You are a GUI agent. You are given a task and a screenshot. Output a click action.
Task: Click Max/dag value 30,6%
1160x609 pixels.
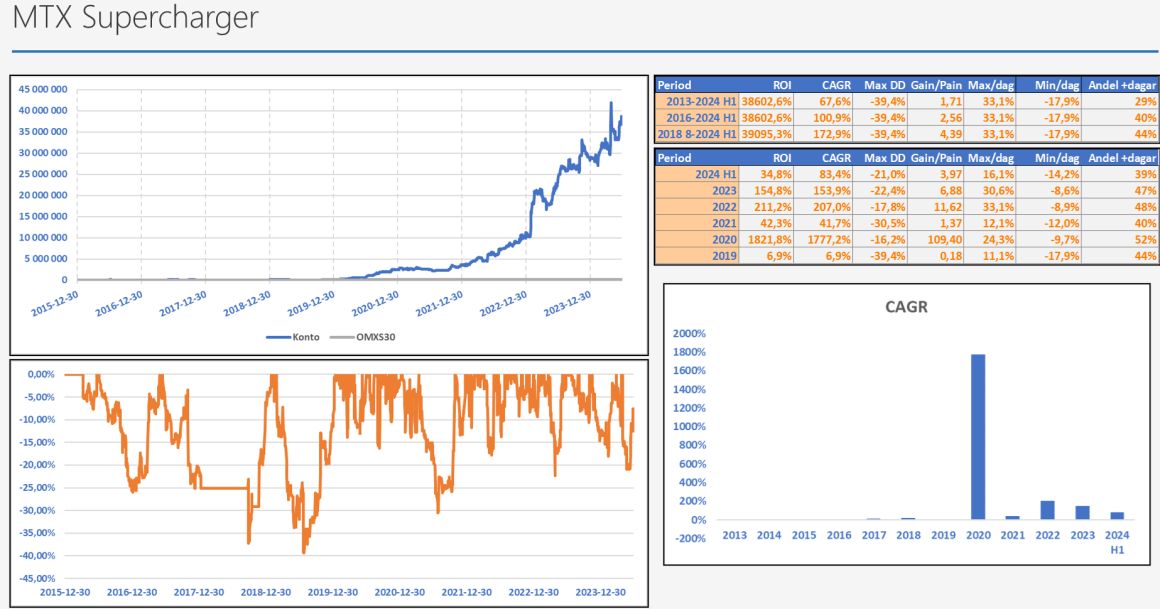coord(999,190)
